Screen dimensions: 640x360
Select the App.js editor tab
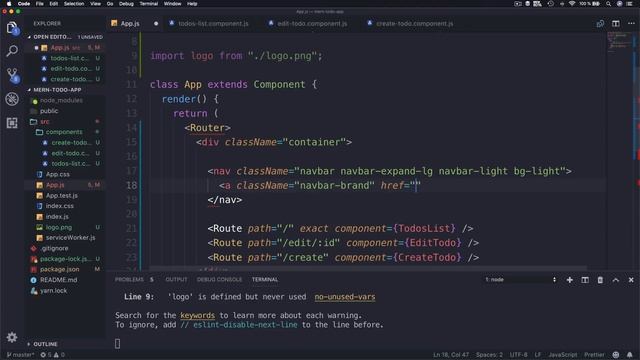click(x=130, y=24)
